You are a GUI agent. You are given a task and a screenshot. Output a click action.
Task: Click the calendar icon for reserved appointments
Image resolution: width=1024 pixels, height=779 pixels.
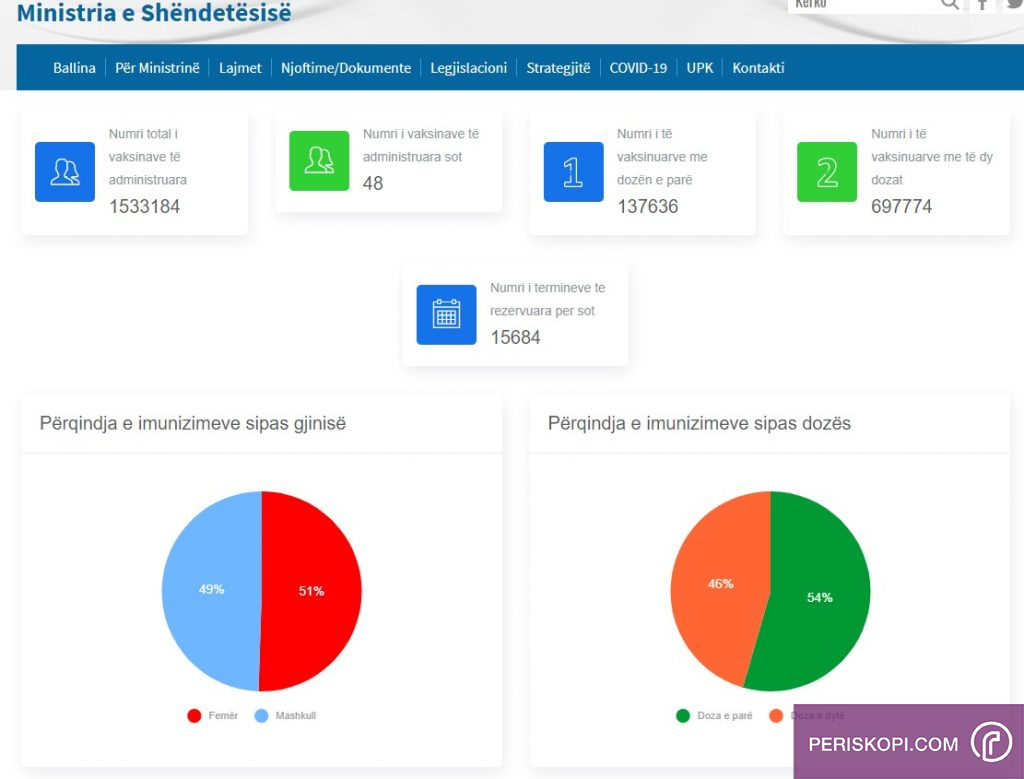446,314
